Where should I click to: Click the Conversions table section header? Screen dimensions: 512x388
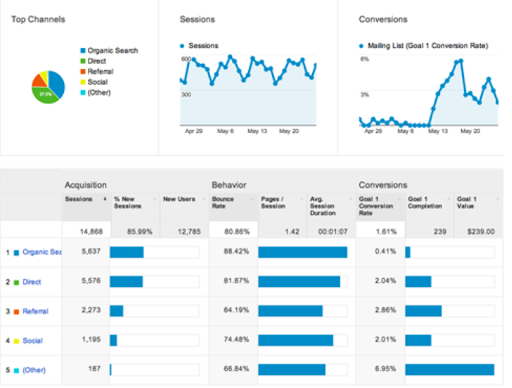point(383,185)
